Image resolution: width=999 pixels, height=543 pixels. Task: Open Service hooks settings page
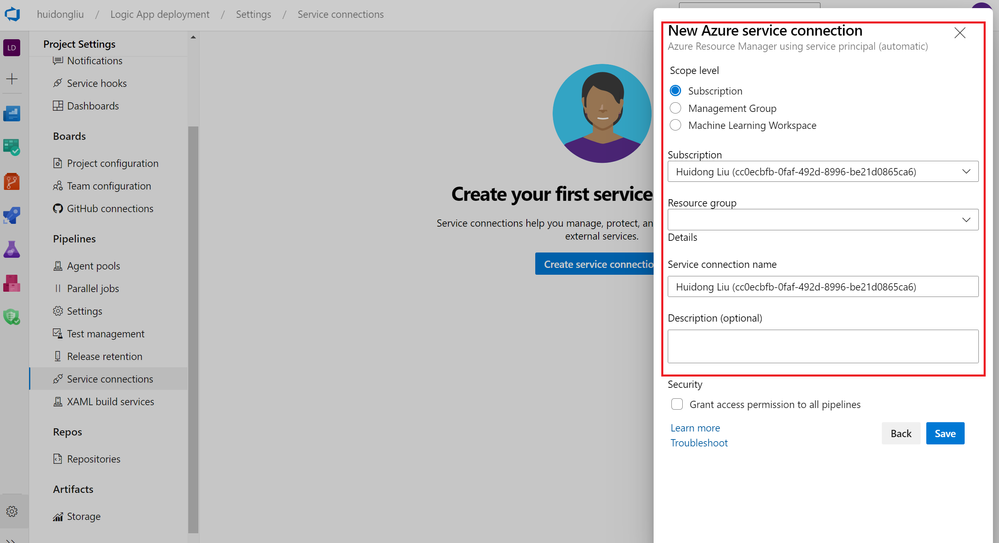[97, 83]
